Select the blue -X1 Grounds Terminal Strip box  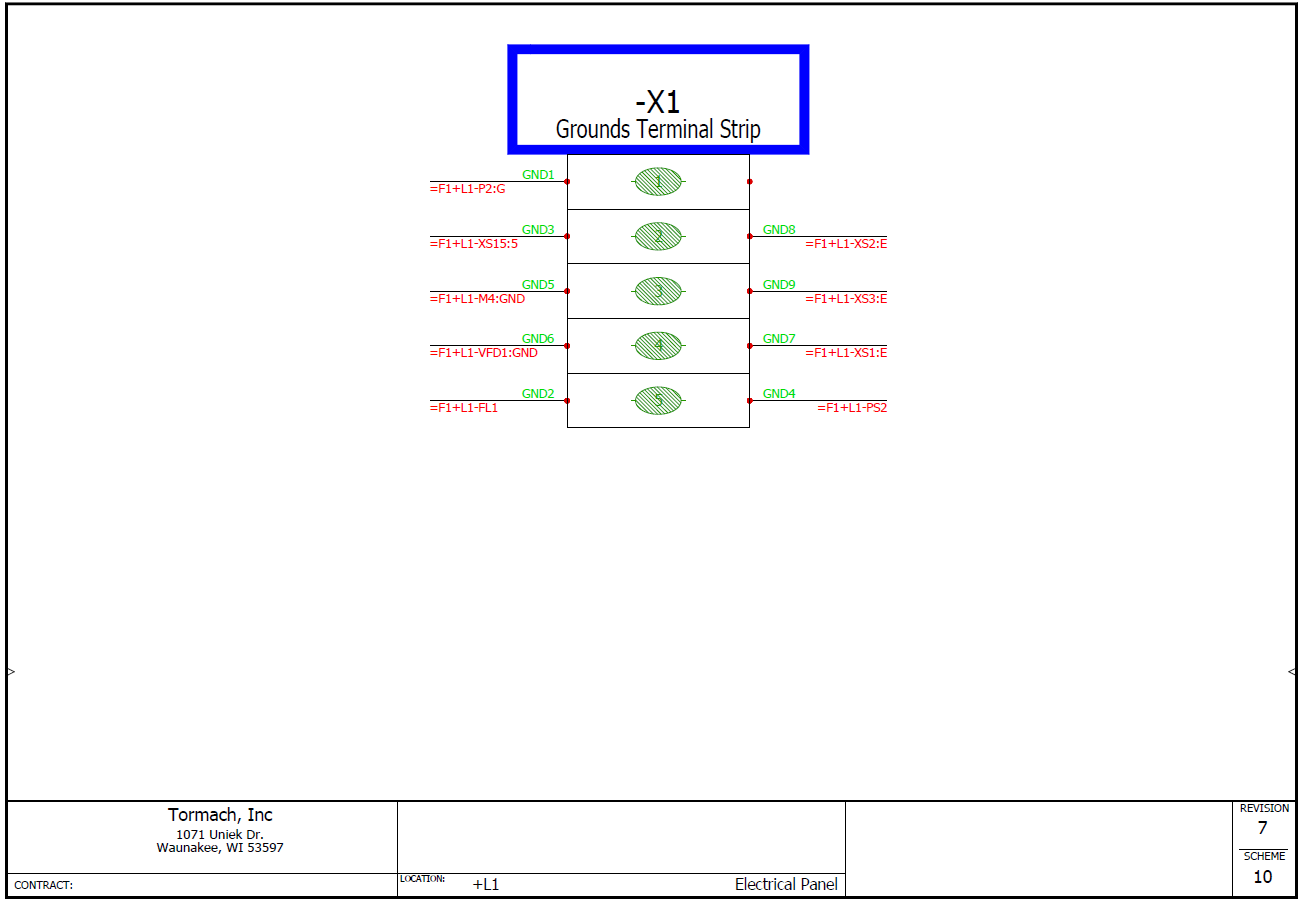tap(658, 100)
